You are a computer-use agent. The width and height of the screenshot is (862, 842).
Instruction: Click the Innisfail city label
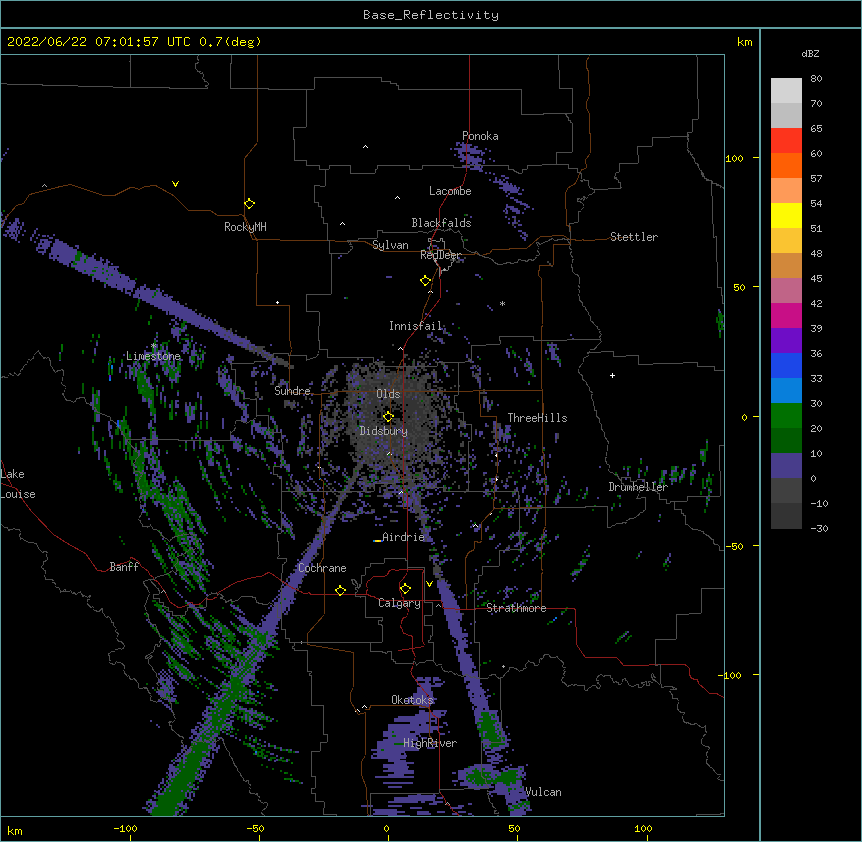pyautogui.click(x=415, y=326)
